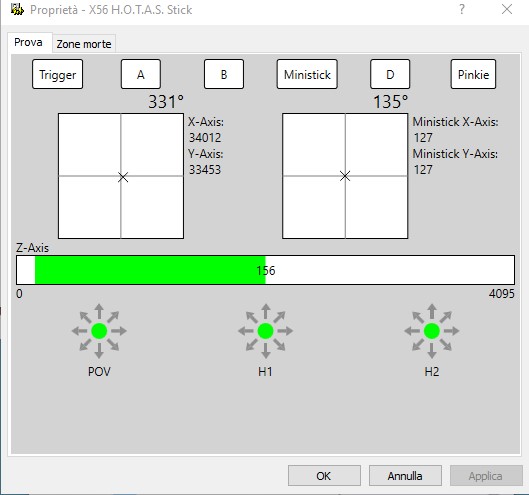Click the Y-Axis value 33453

(205, 169)
